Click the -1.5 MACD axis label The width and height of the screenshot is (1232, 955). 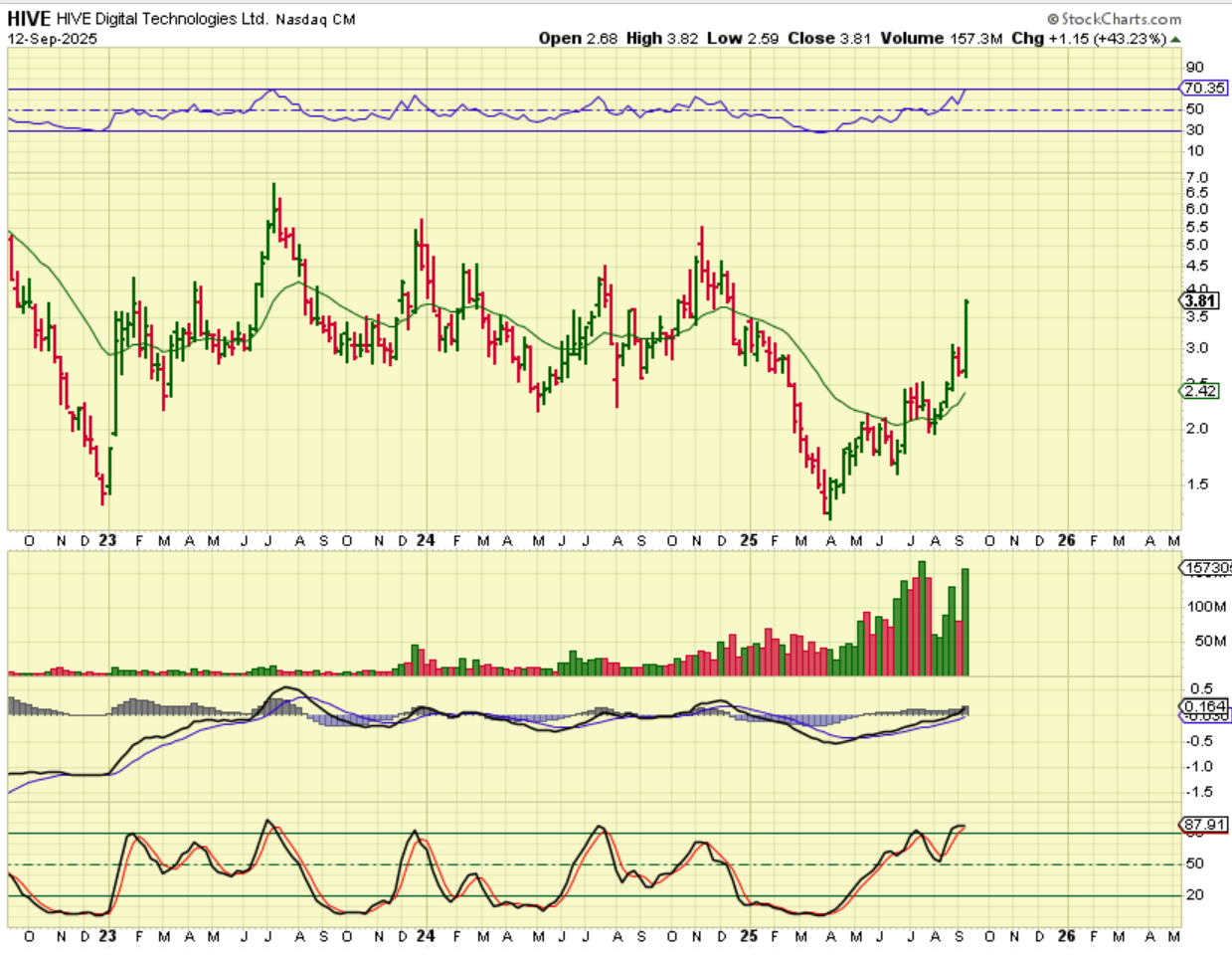click(x=1201, y=793)
